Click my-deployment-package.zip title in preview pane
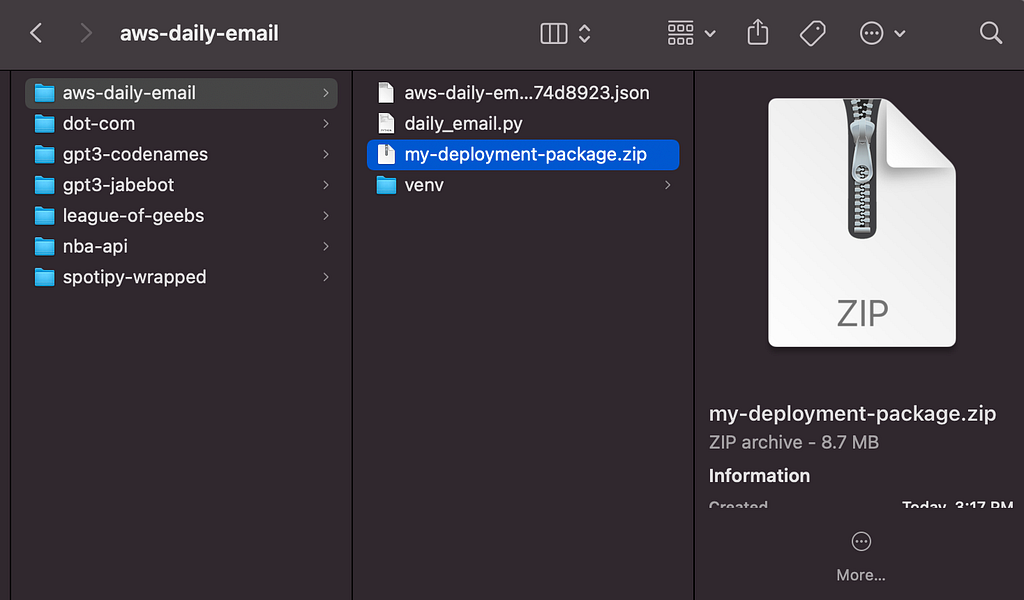Viewport: 1024px width, 600px height. [852, 414]
